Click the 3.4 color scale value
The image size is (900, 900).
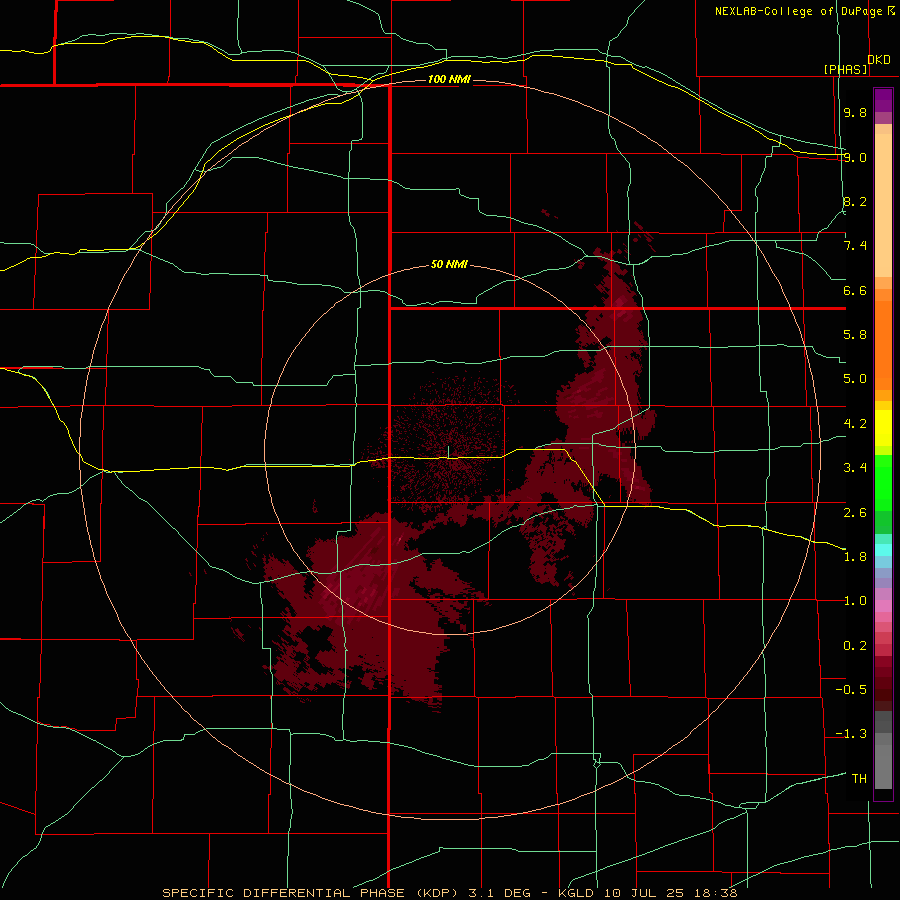click(855, 468)
